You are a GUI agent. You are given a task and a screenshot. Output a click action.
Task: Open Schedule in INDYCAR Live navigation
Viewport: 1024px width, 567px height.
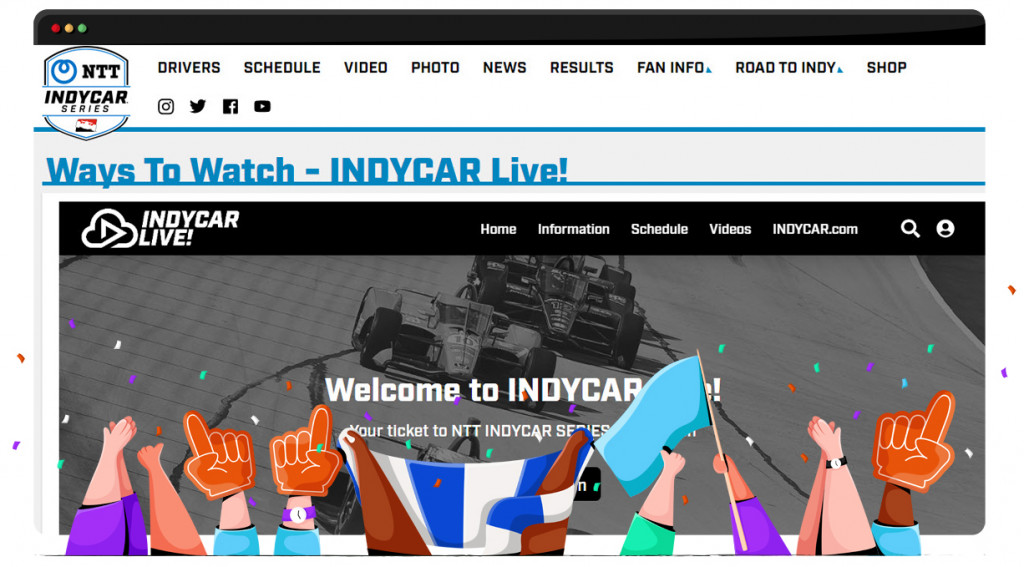pyautogui.click(x=659, y=229)
